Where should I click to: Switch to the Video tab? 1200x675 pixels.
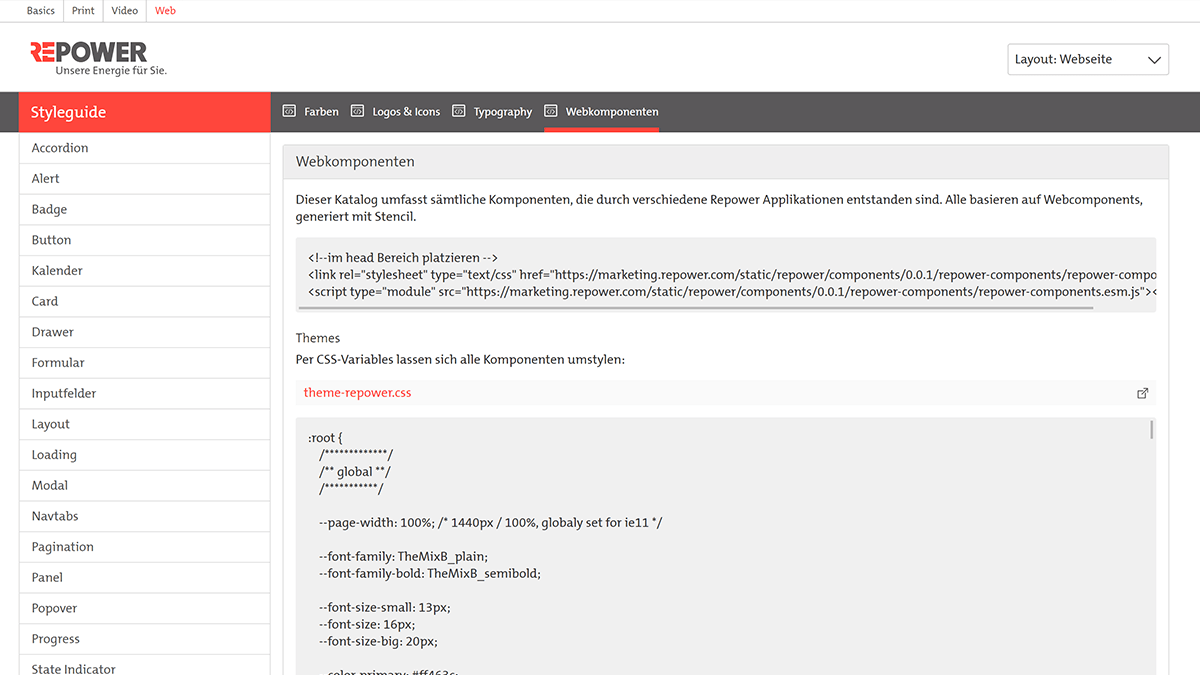point(124,11)
